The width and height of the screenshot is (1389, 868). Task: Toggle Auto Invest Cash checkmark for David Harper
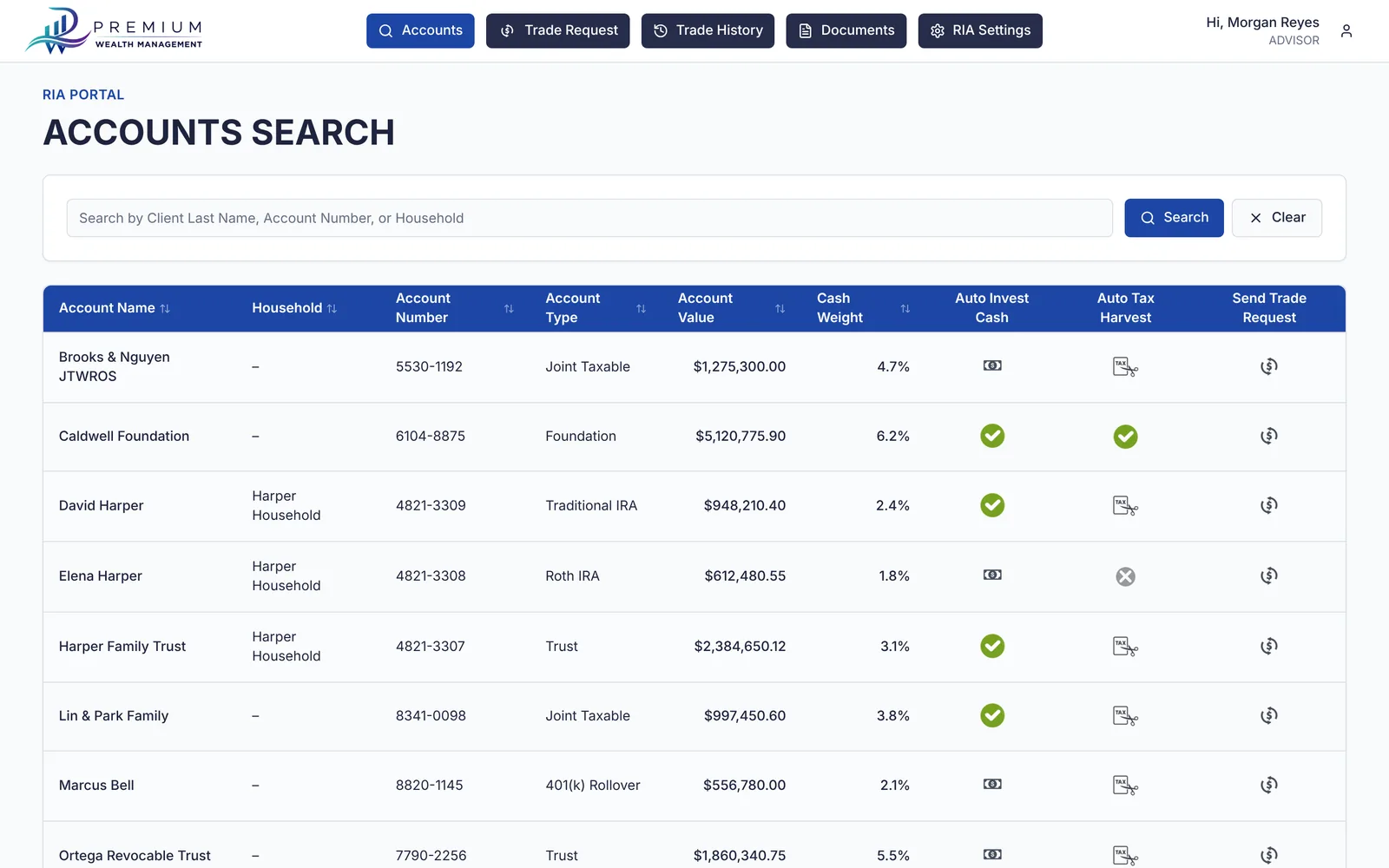[992, 505]
